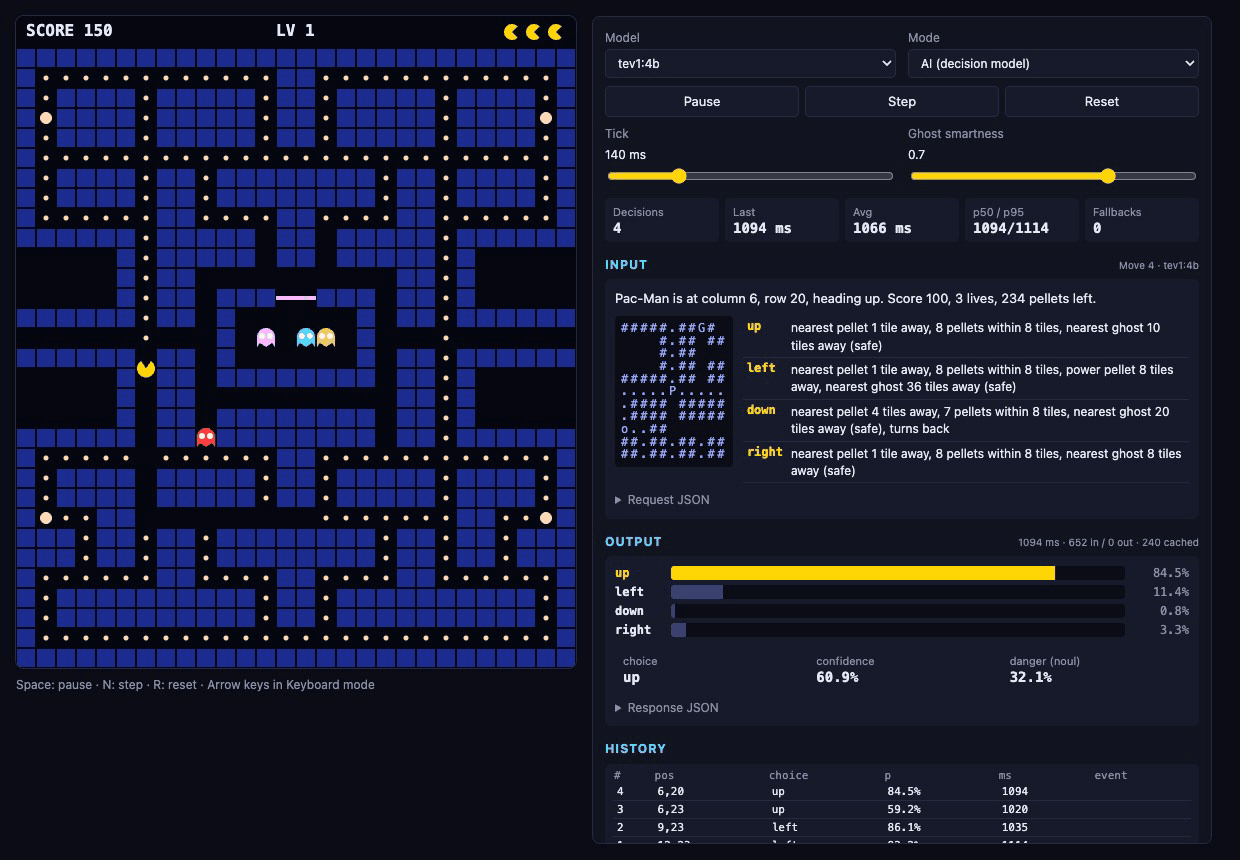
Task: Click the Decisions stat card
Action: click(662, 220)
